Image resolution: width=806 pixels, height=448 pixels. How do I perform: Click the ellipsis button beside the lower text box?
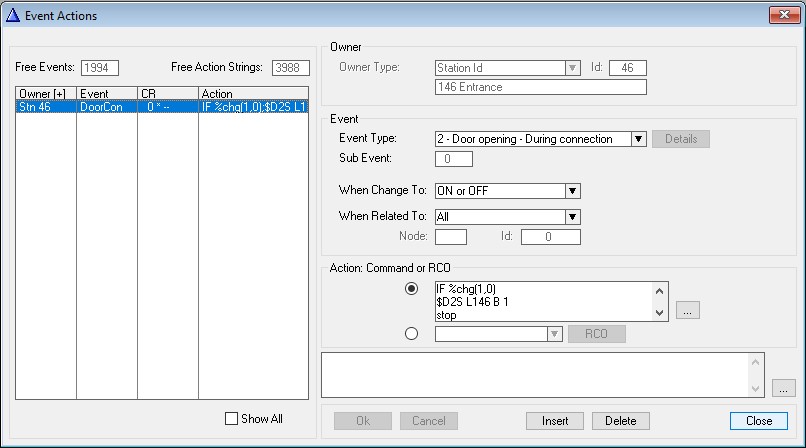click(x=784, y=387)
